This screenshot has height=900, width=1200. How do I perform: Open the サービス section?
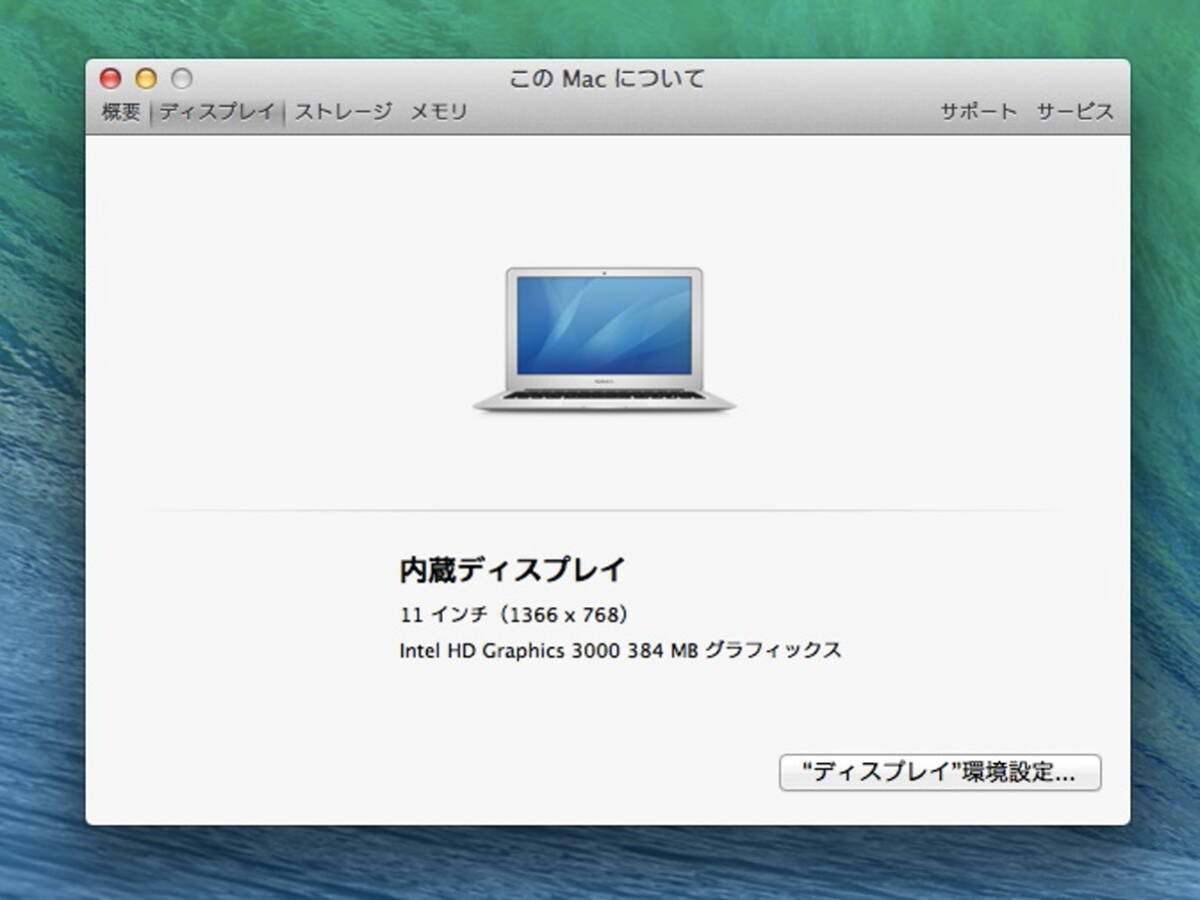1075,112
